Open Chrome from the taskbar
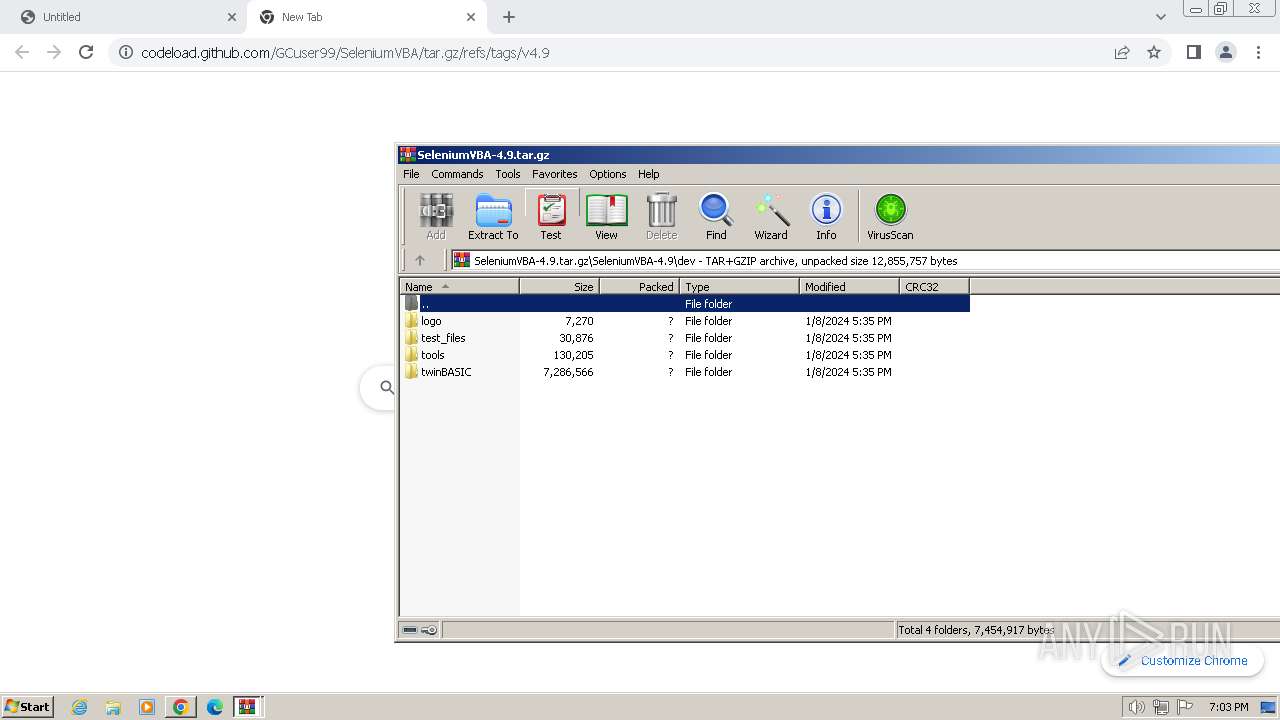Image resolution: width=1280 pixels, height=720 pixels. click(x=180, y=707)
